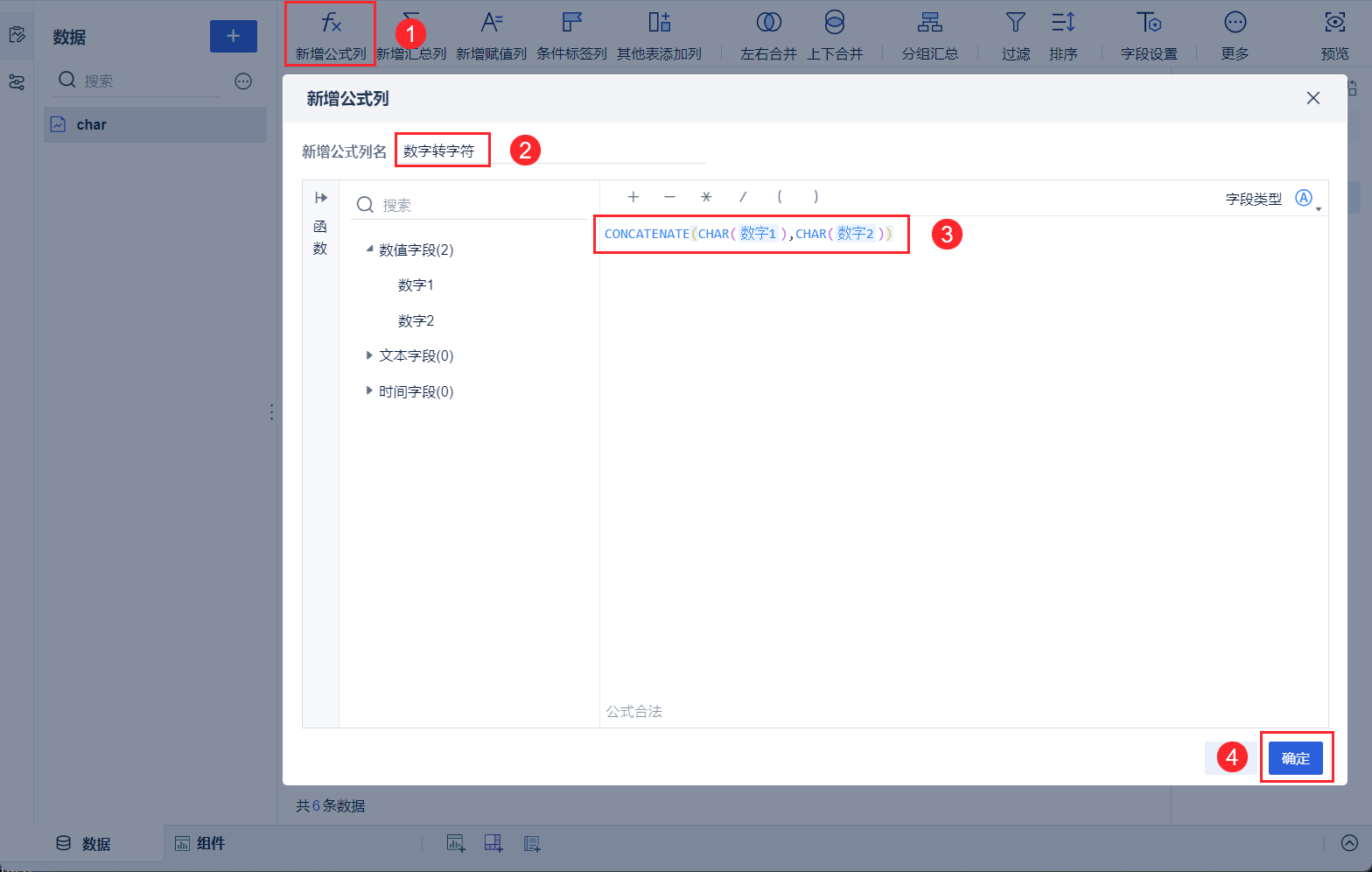The width and height of the screenshot is (1372, 872).
Task: Insert multiply operator into formula
Action: [x=706, y=197]
